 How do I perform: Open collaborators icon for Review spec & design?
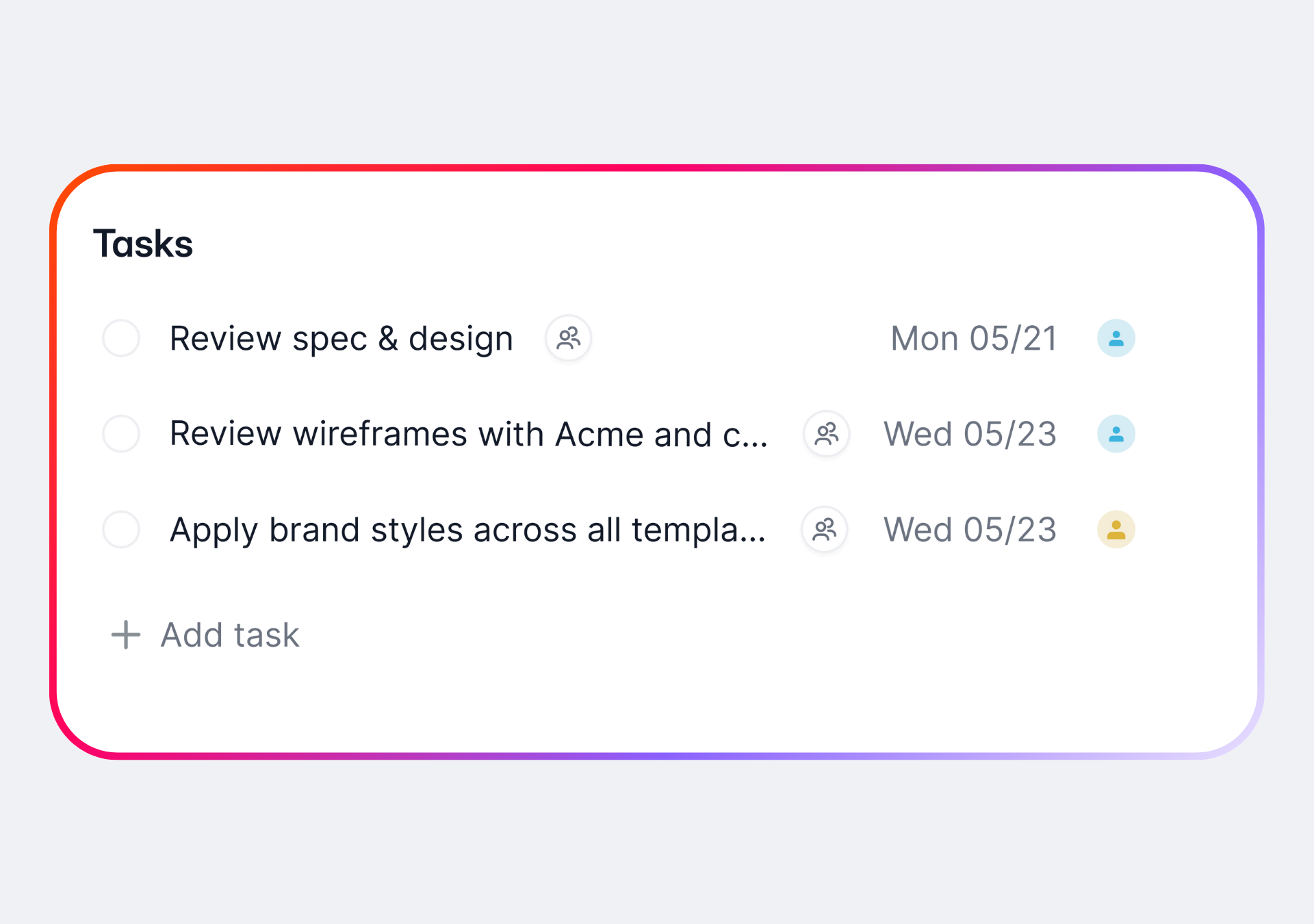click(x=568, y=338)
